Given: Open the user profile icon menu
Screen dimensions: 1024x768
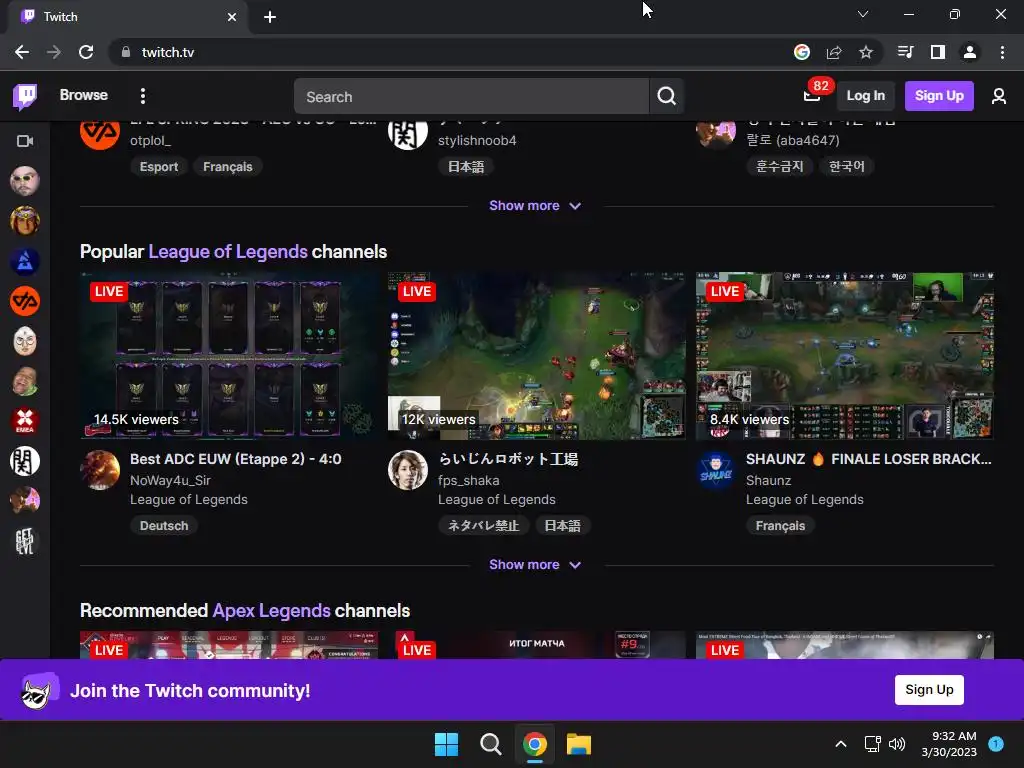Looking at the screenshot, I should [x=999, y=97].
